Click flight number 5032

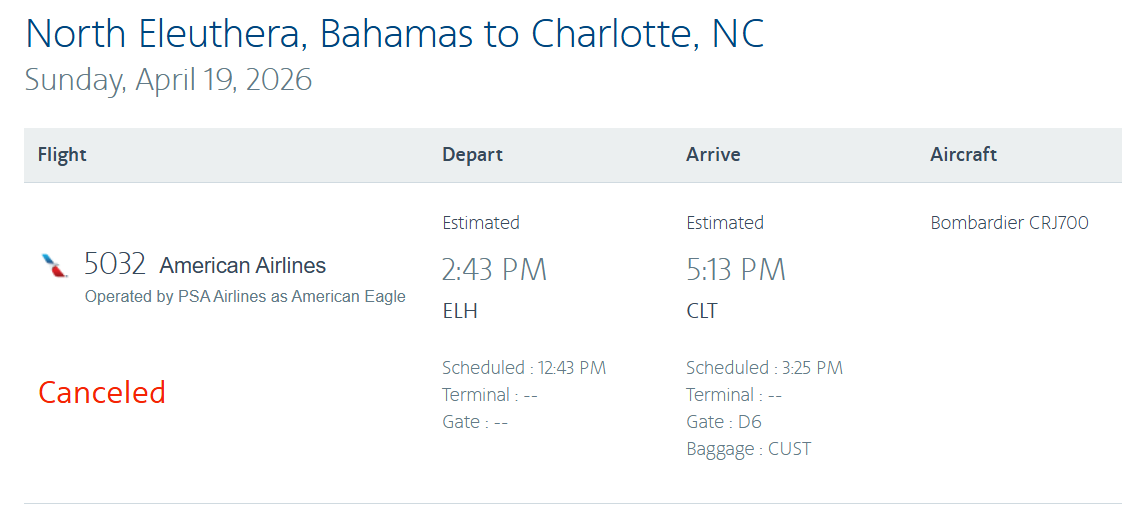[115, 264]
